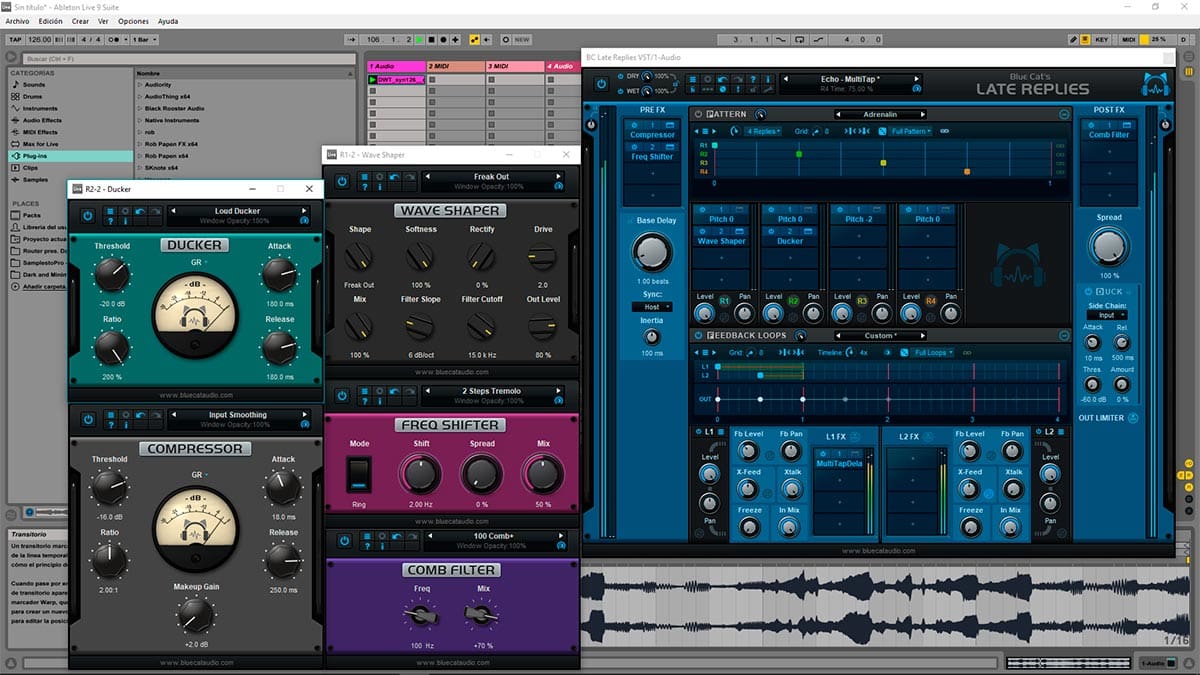The width and height of the screenshot is (1200, 675).
Task: Start playback with Ableton play button
Action: tap(420, 40)
